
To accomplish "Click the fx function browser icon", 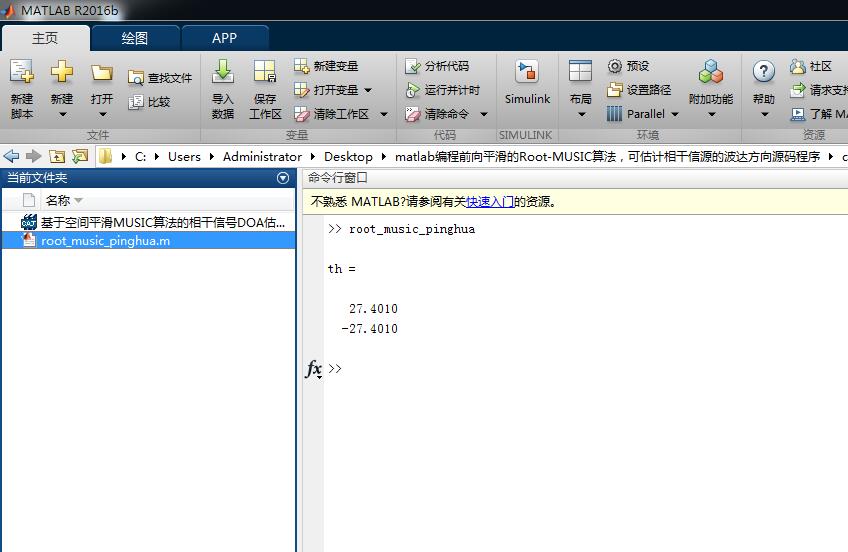I will (314, 369).
